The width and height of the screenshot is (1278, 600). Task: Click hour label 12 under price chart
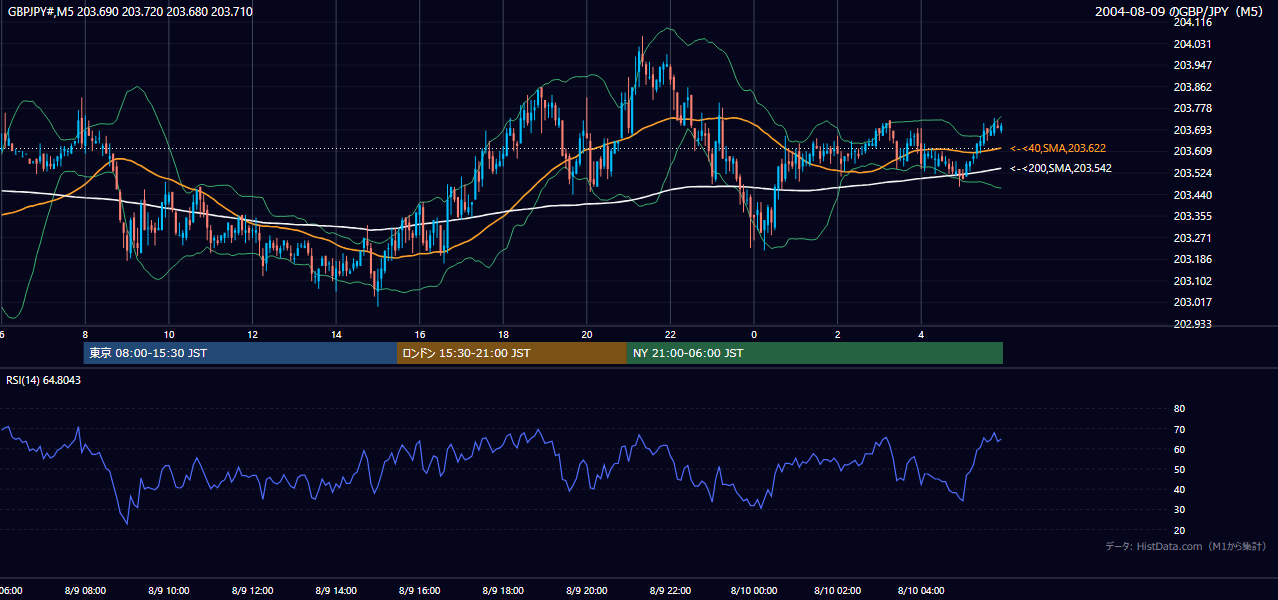(253, 334)
